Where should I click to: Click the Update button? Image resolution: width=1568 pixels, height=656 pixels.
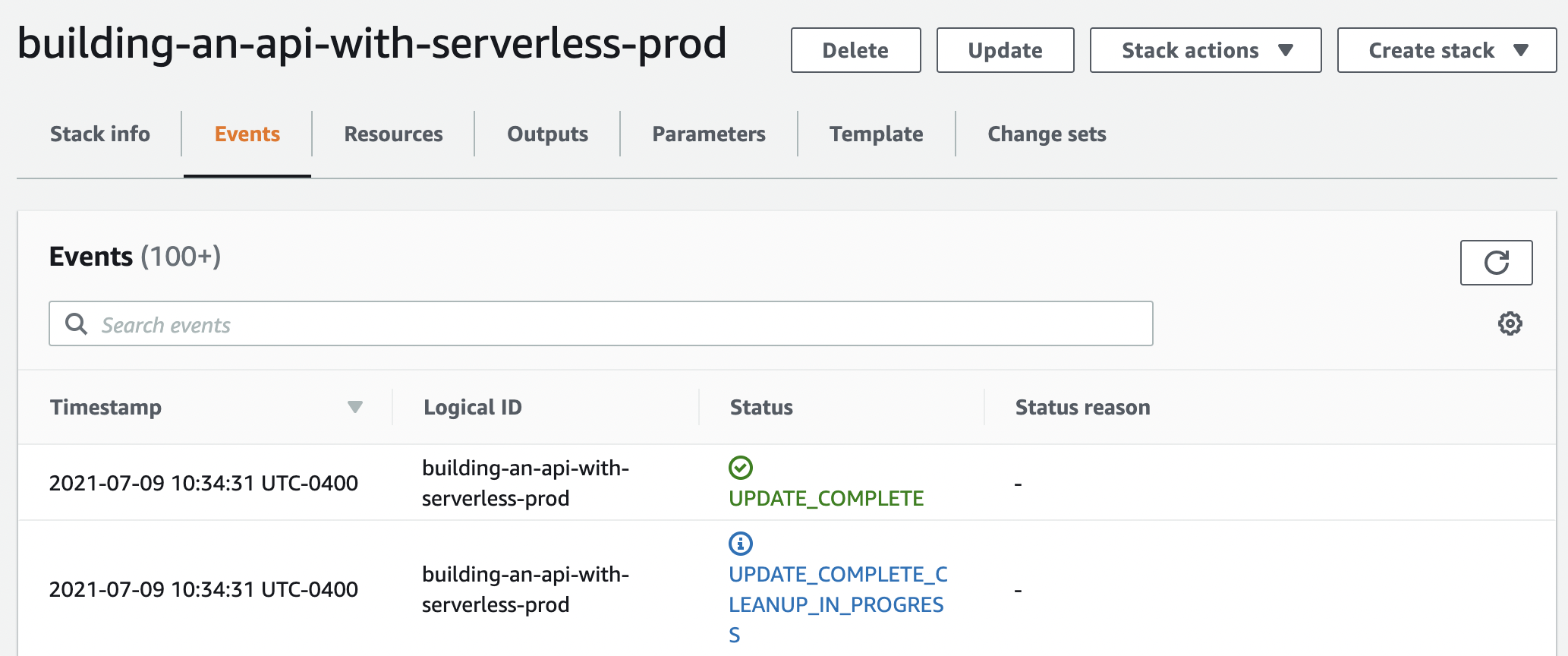coord(1005,50)
